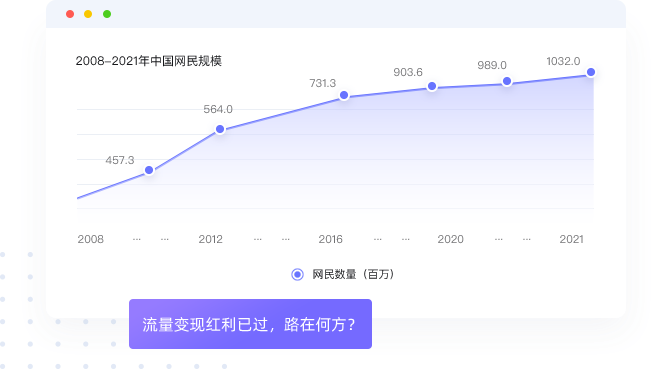Click the 网民数量（百万）legend label

pos(353,275)
